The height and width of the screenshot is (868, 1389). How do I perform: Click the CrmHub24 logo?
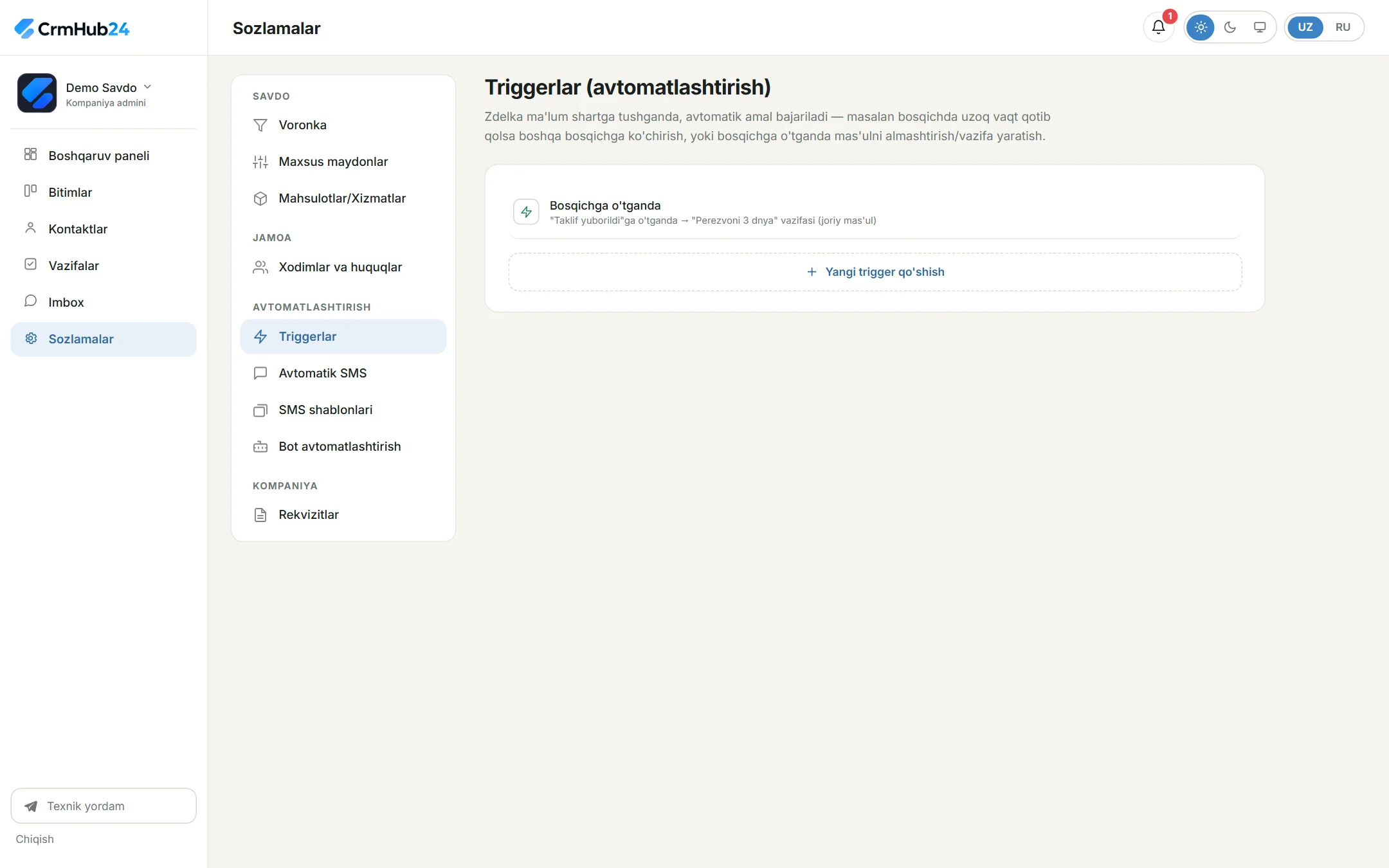[71, 28]
